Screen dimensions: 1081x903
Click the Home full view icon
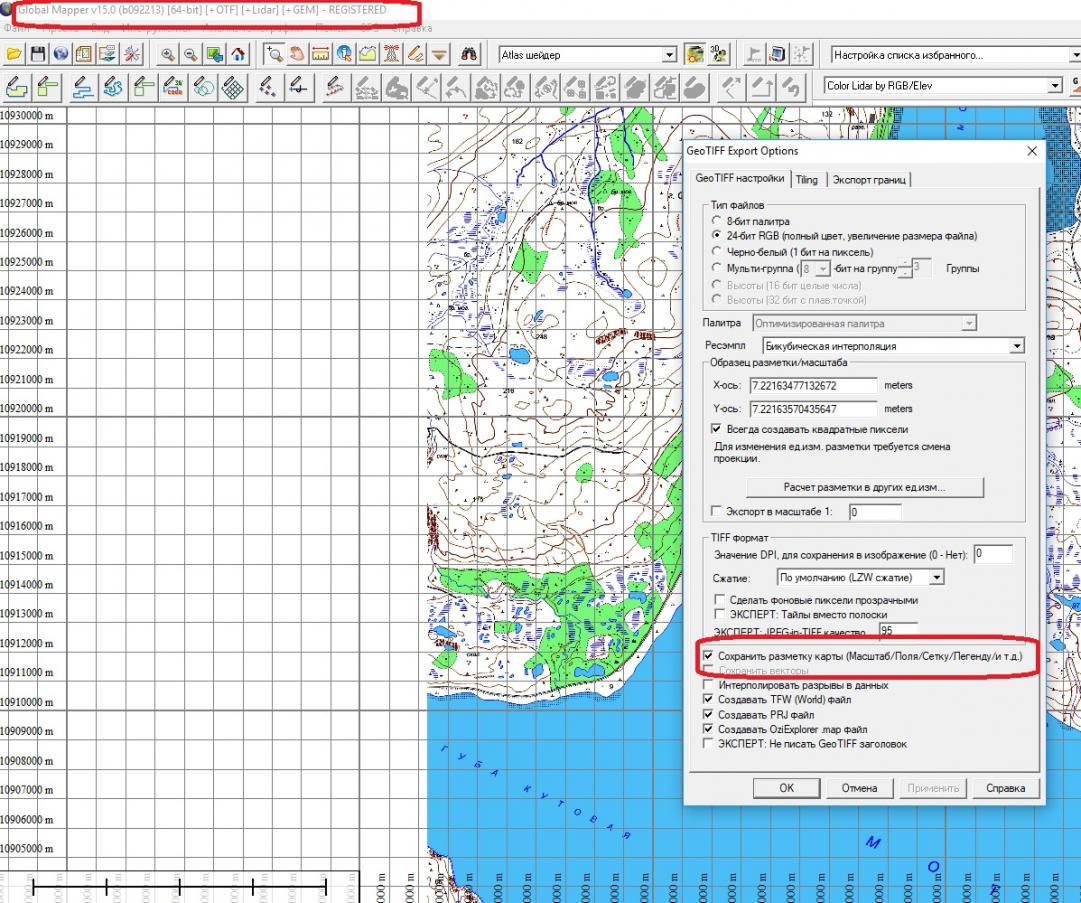238,55
